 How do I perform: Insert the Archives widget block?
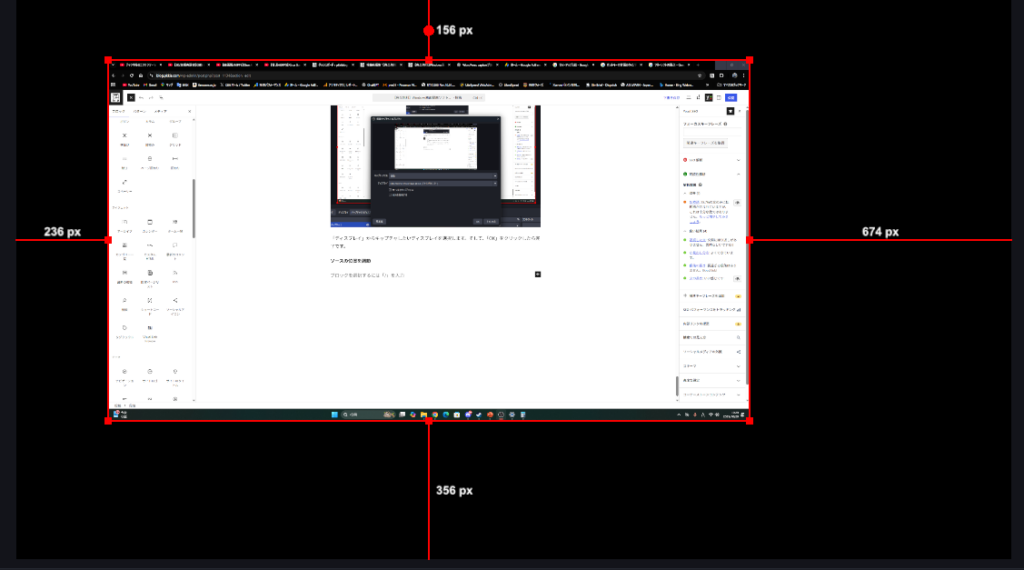125,226
